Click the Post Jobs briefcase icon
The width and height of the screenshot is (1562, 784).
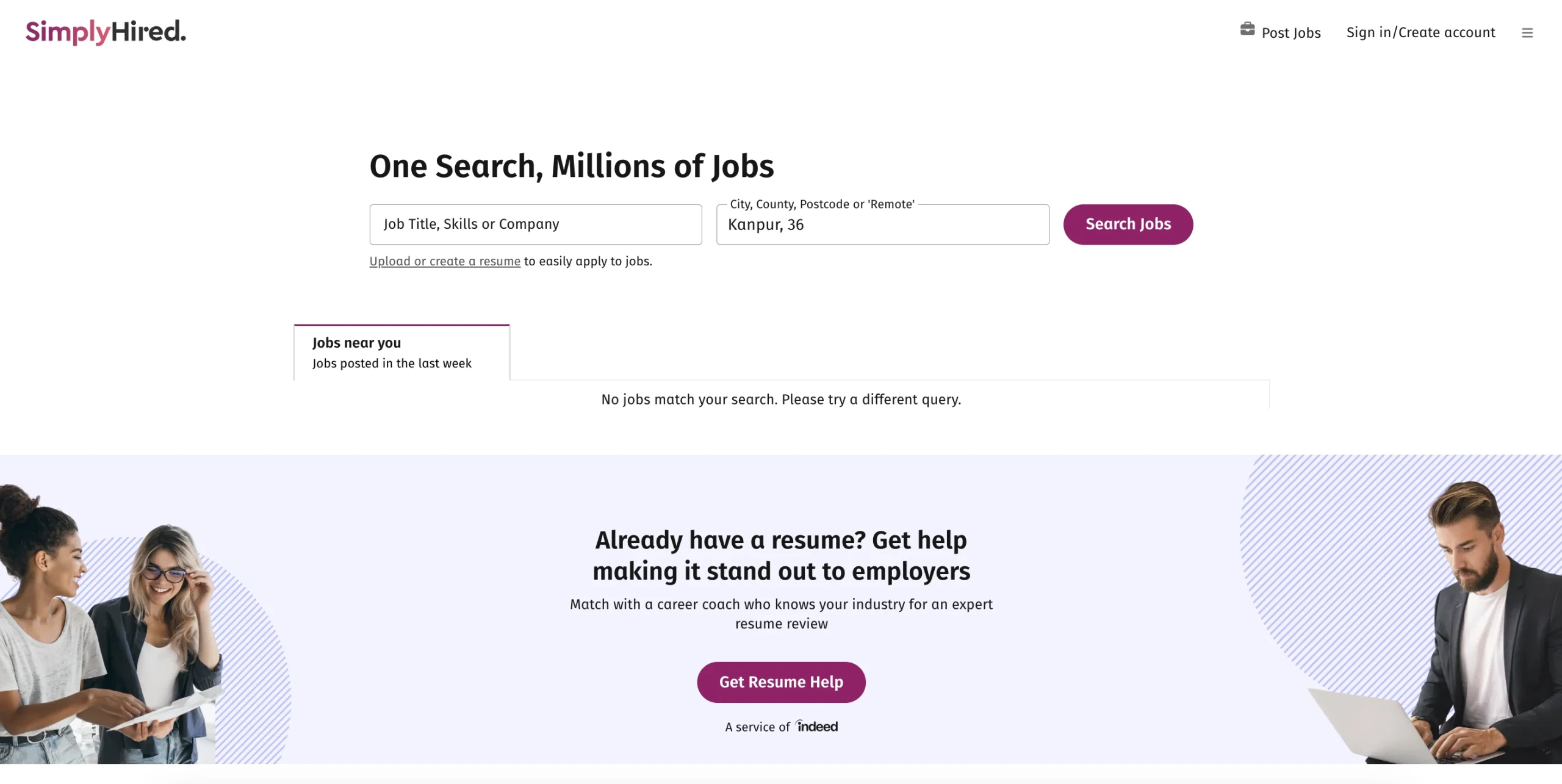(x=1246, y=30)
